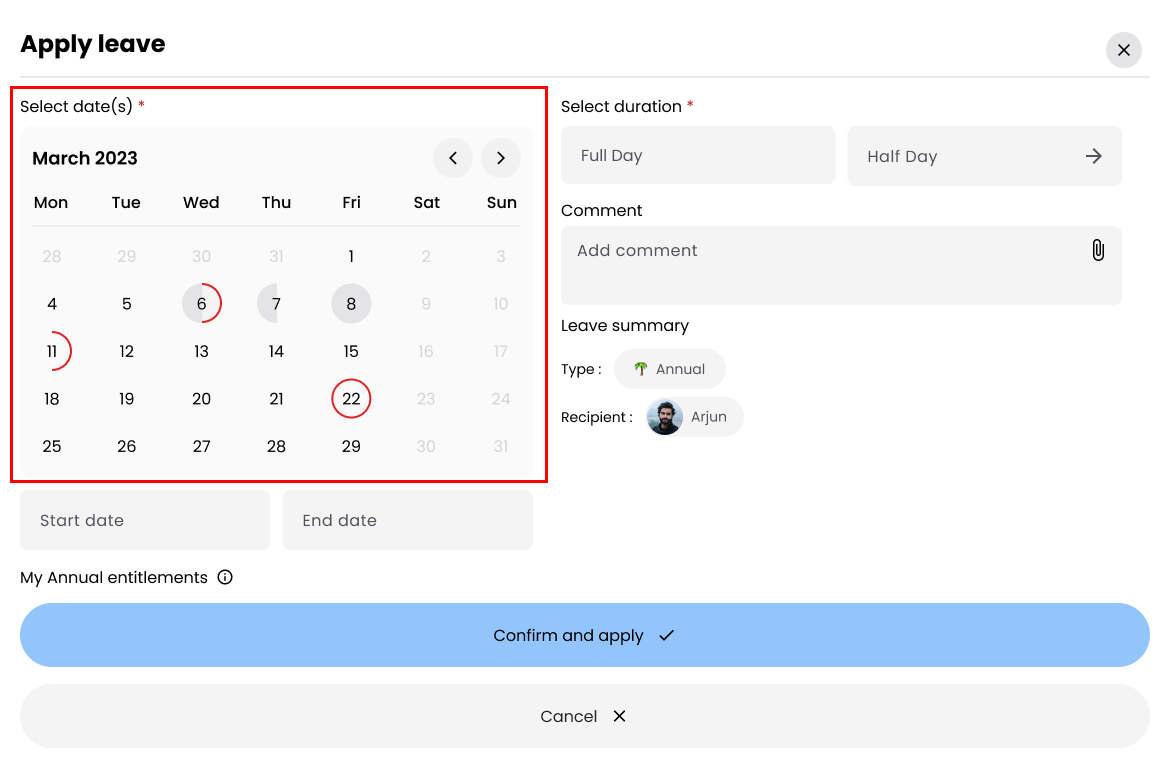1170x772 pixels.
Task: Select date 15 in the March calendar
Action: pyautogui.click(x=351, y=351)
